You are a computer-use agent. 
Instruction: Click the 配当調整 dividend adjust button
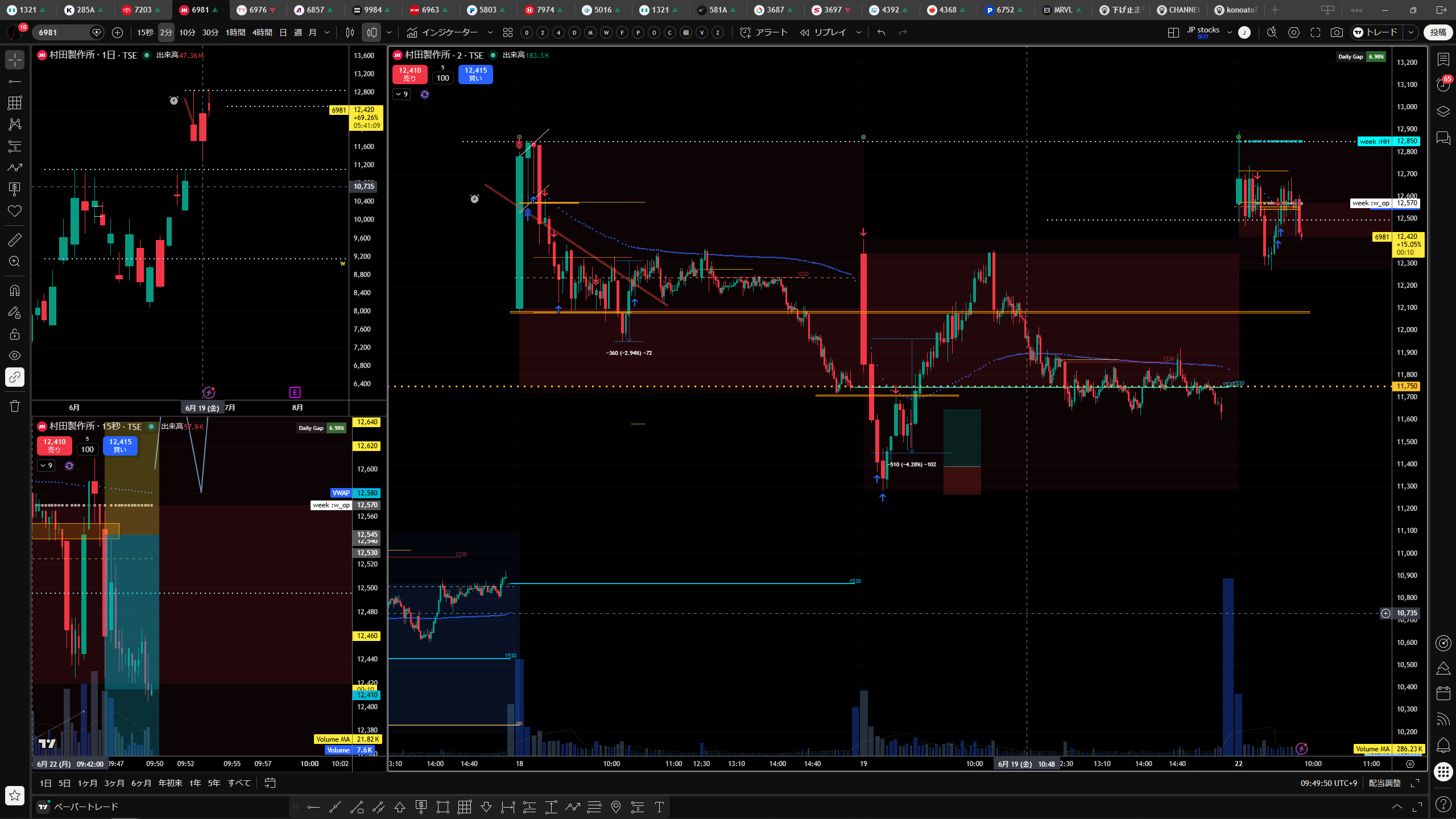point(1384,783)
